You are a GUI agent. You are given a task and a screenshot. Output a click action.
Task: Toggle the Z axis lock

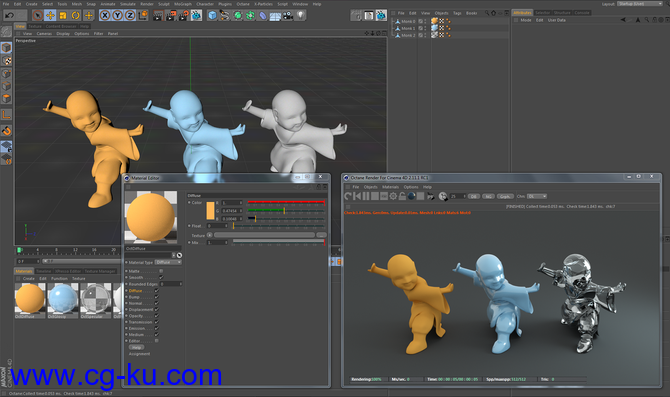pos(130,15)
